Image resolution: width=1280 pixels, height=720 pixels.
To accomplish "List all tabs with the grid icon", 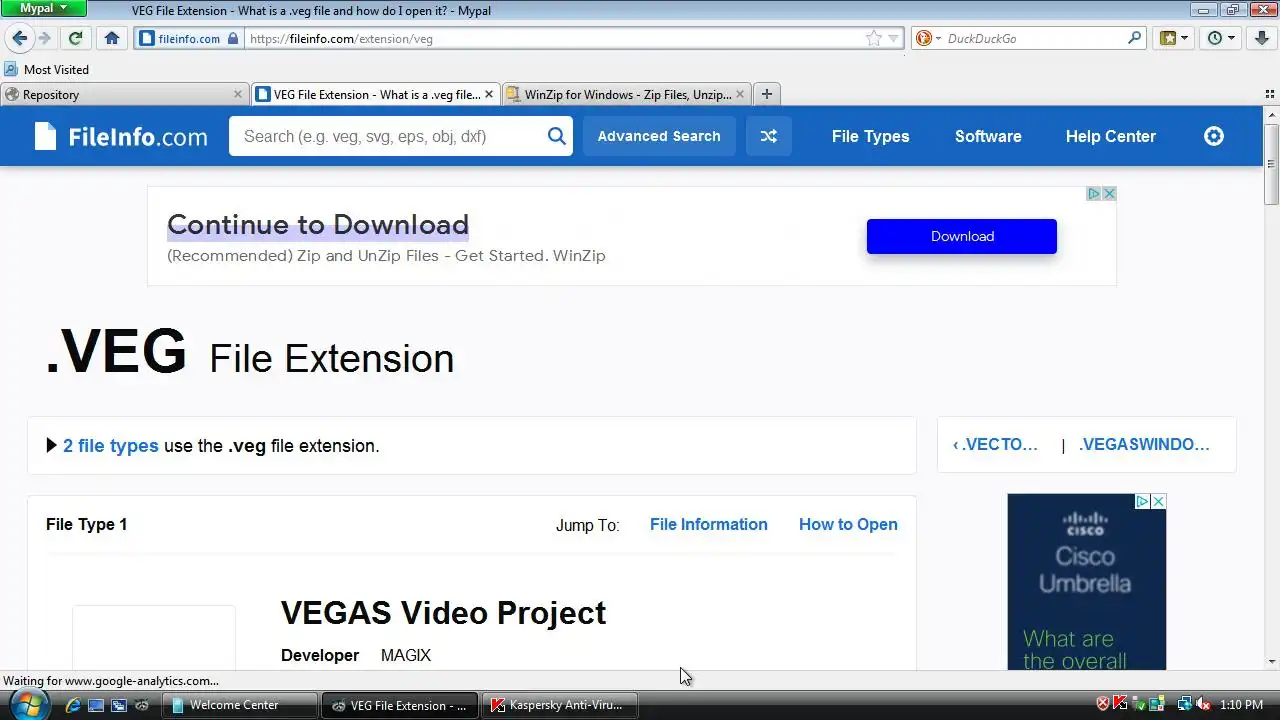I will pos(1270,94).
